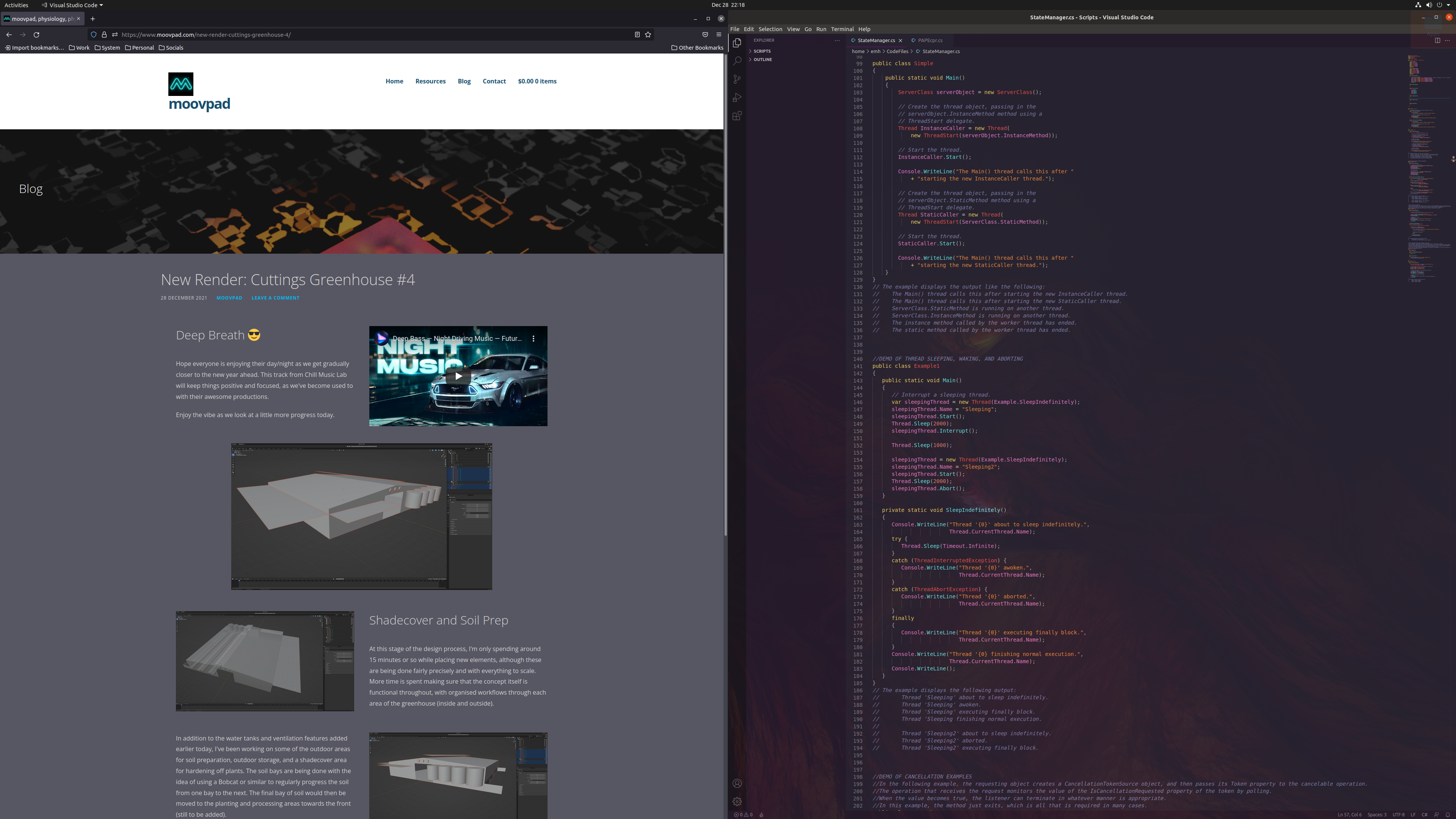
Task: Close the StateManager.cs editor tab
Action: click(x=901, y=40)
